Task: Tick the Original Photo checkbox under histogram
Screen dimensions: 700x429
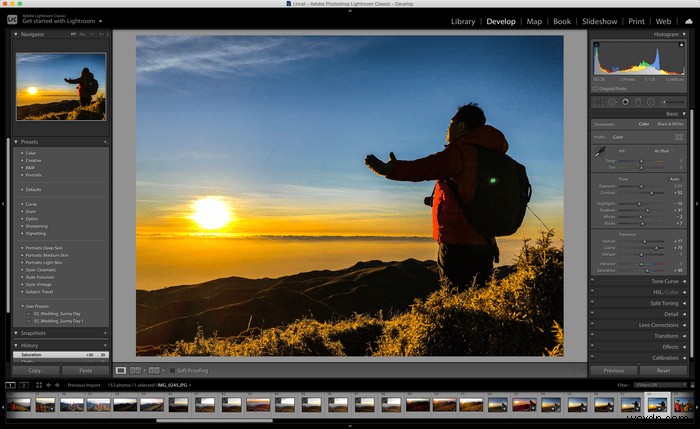Action: pos(595,88)
